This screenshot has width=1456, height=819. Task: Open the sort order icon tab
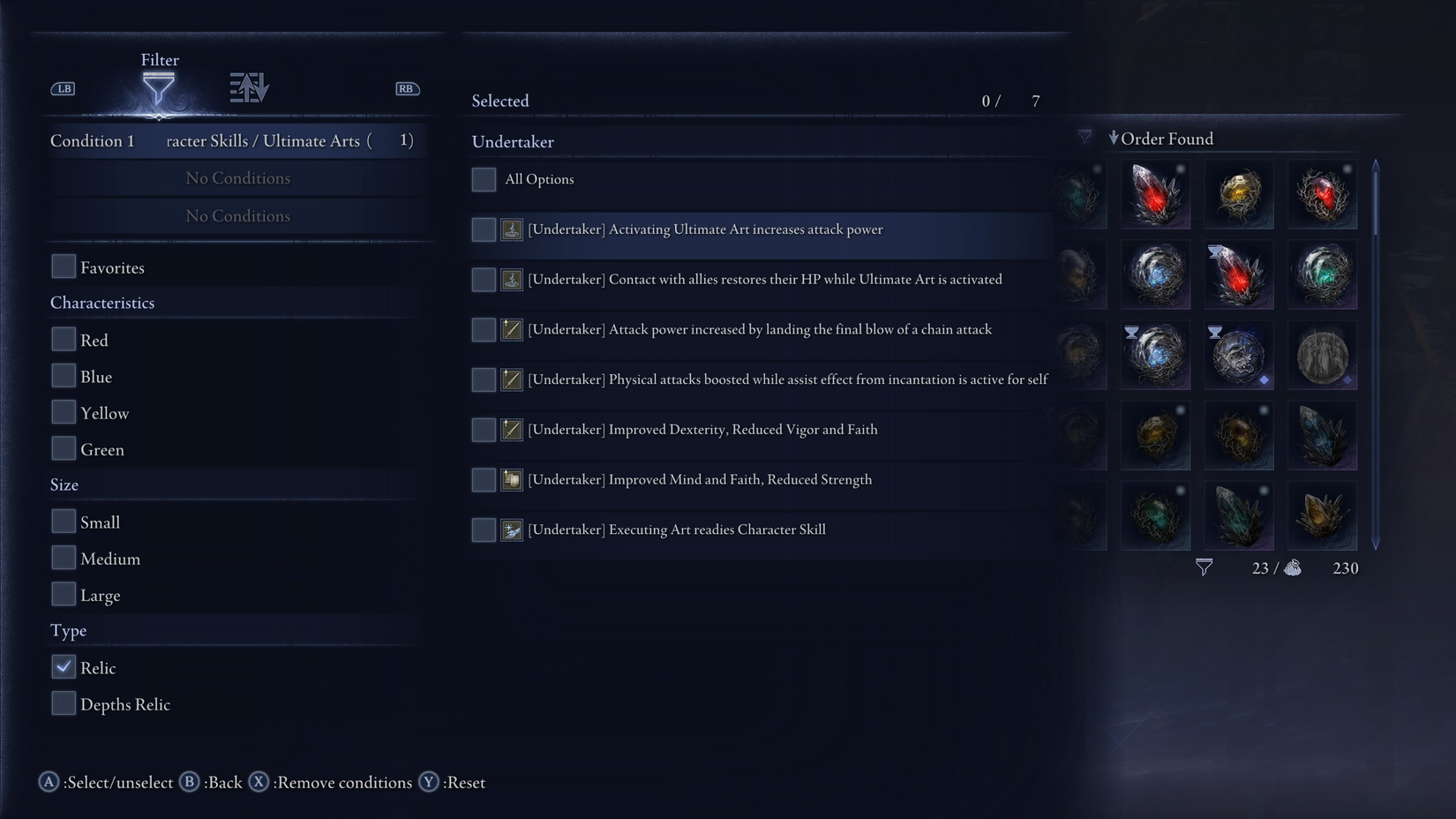(249, 87)
